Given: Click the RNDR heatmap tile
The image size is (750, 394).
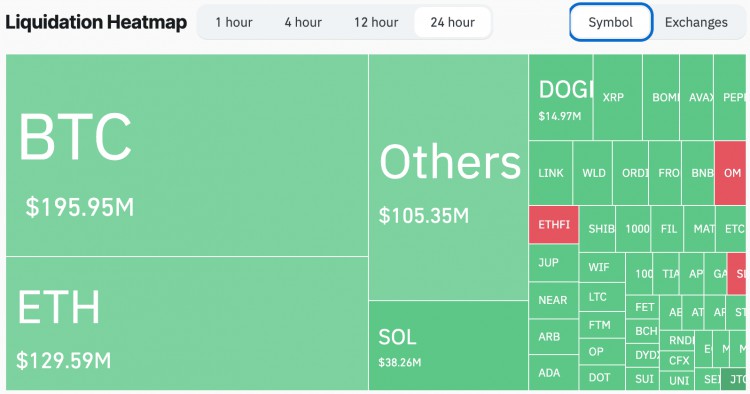Looking at the screenshot, I should (x=677, y=340).
